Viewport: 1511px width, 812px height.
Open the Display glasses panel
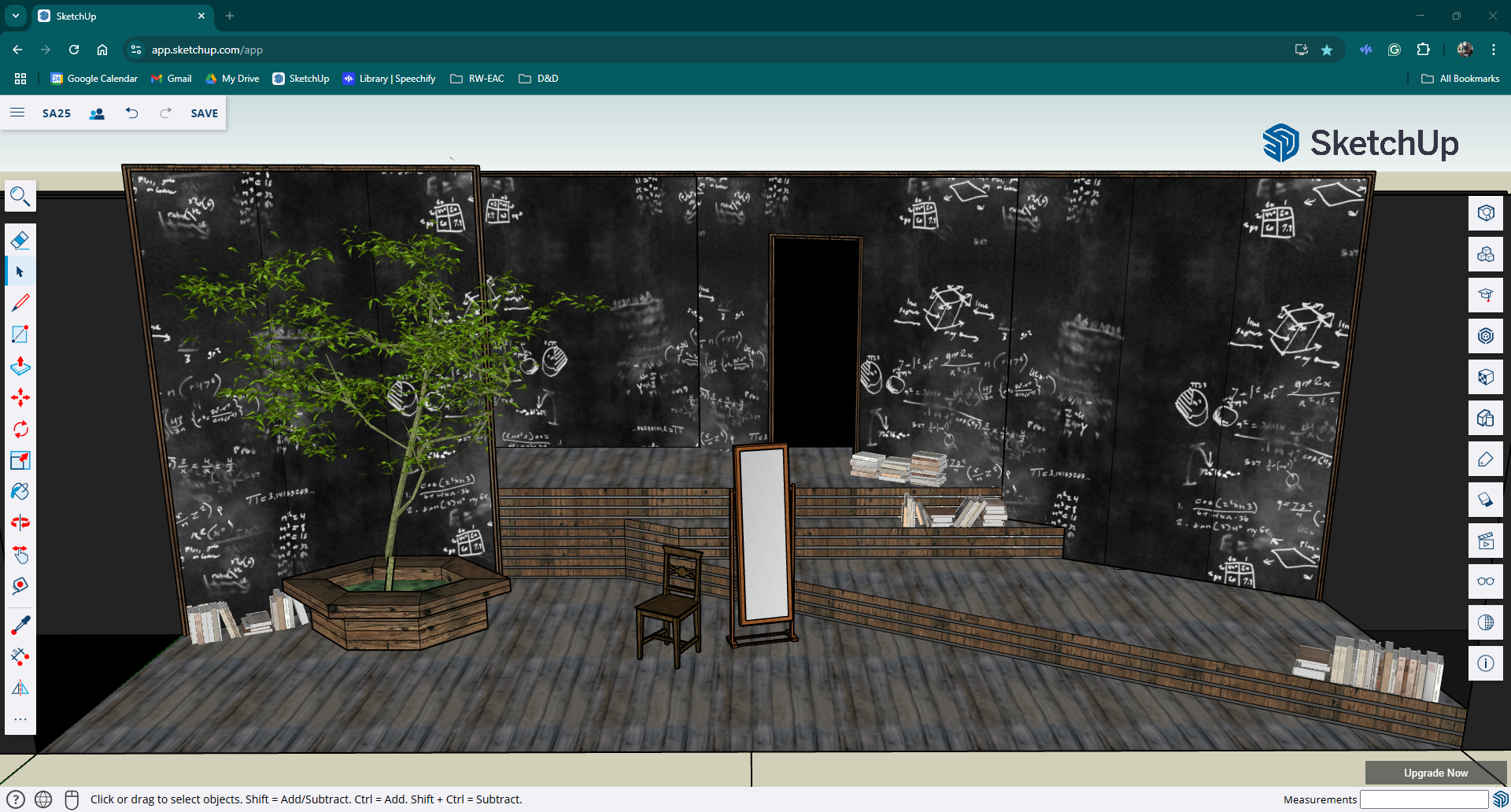click(x=1486, y=581)
